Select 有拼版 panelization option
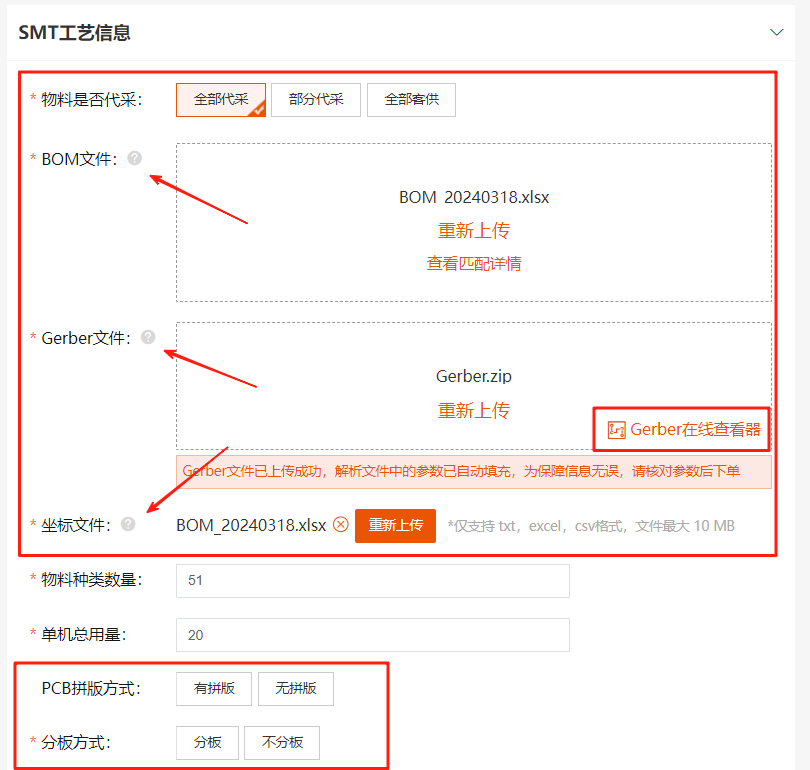 [214, 688]
